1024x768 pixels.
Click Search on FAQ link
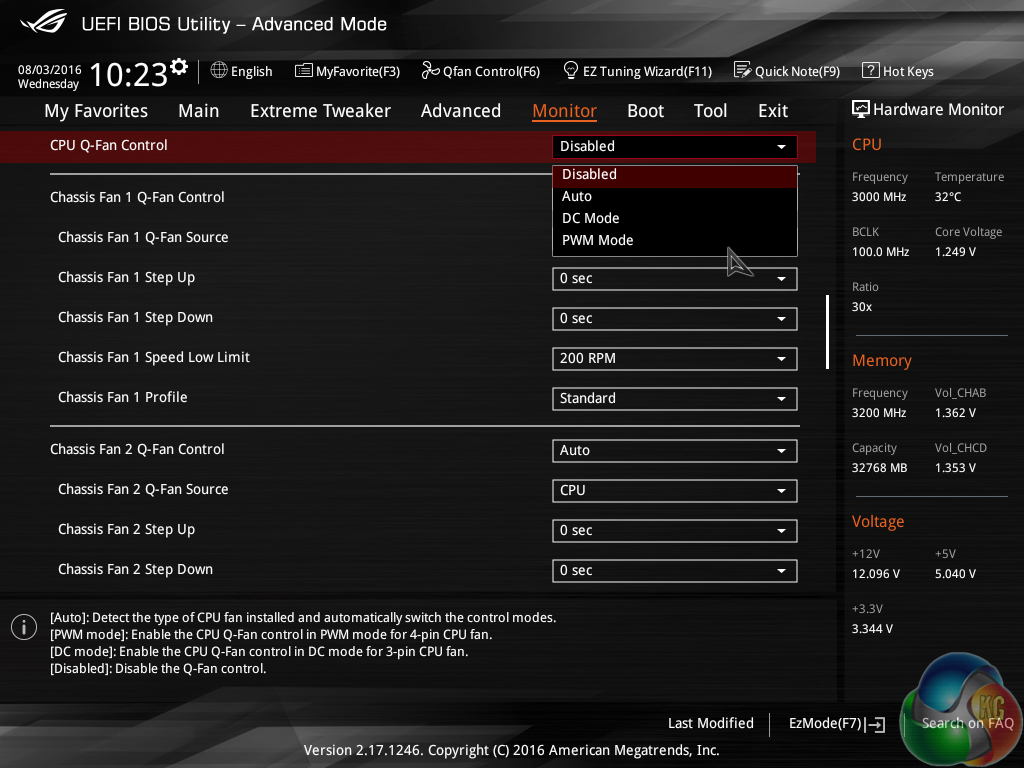pyautogui.click(x=967, y=723)
